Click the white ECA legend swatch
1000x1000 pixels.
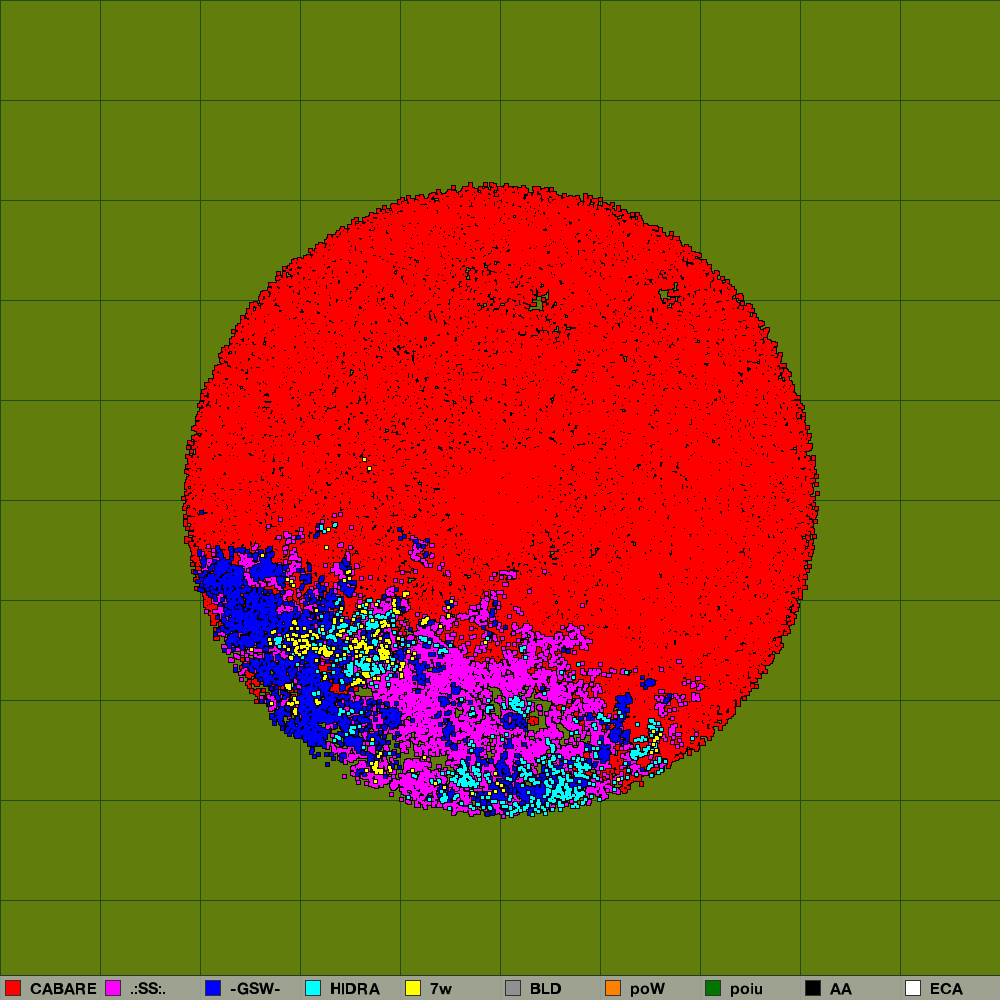click(913, 988)
